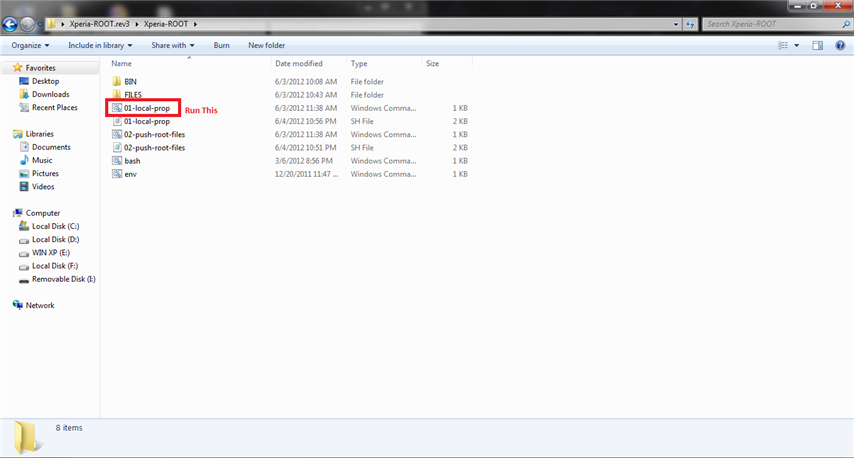Refresh the folder view
The width and height of the screenshot is (854, 458).
(690, 24)
